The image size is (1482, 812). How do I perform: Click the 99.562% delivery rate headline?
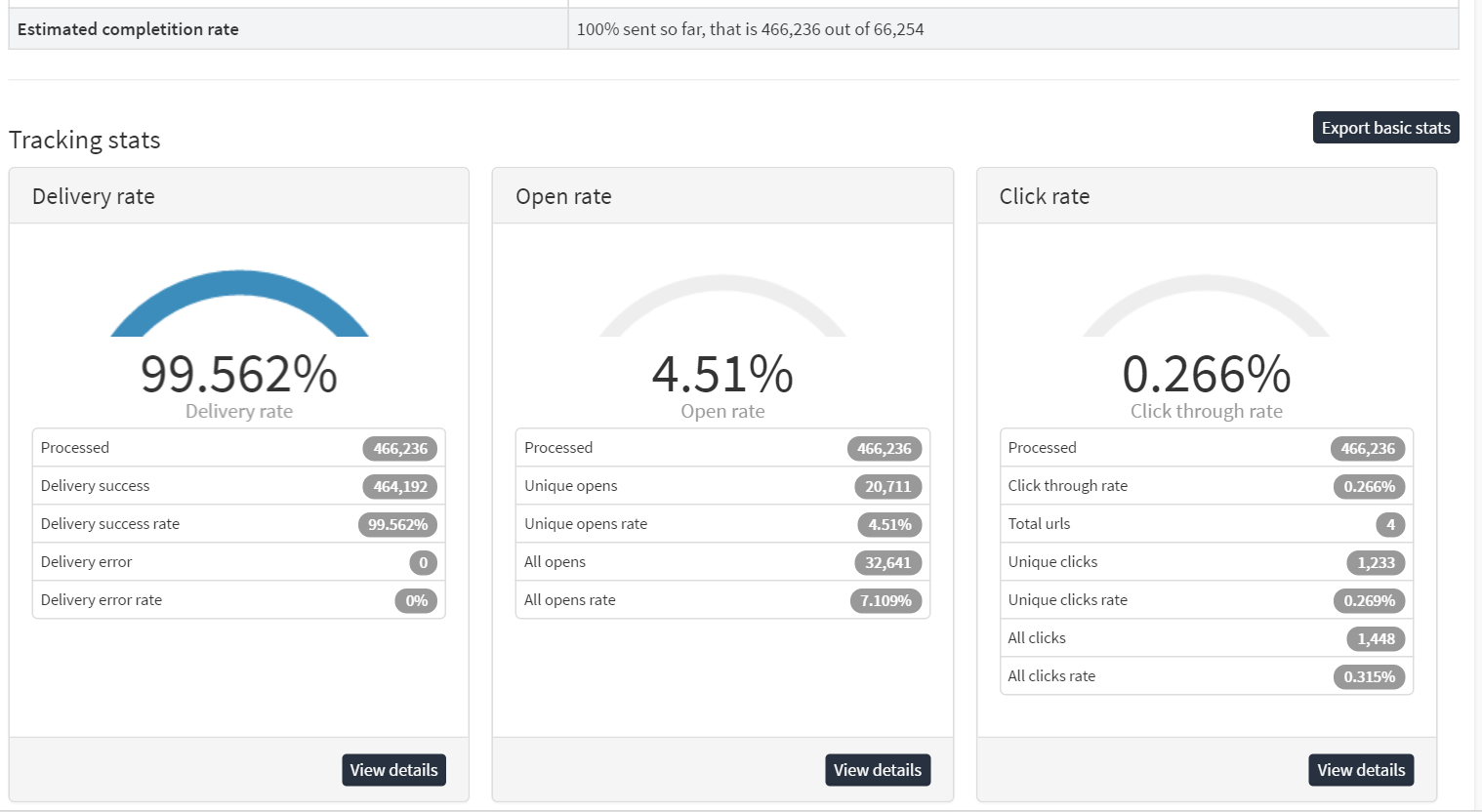click(239, 374)
